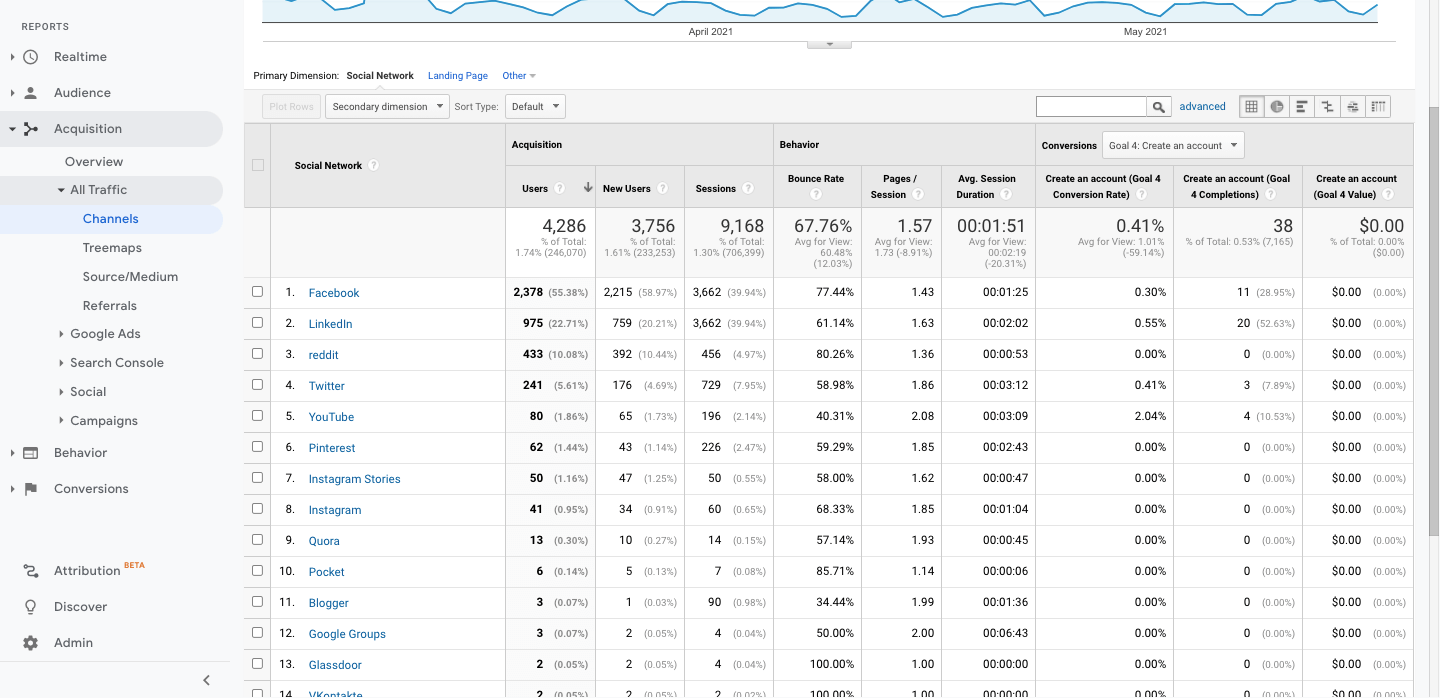Viewport: 1440px width, 698px height.
Task: Check the Quora row checkbox
Action: click(x=257, y=540)
